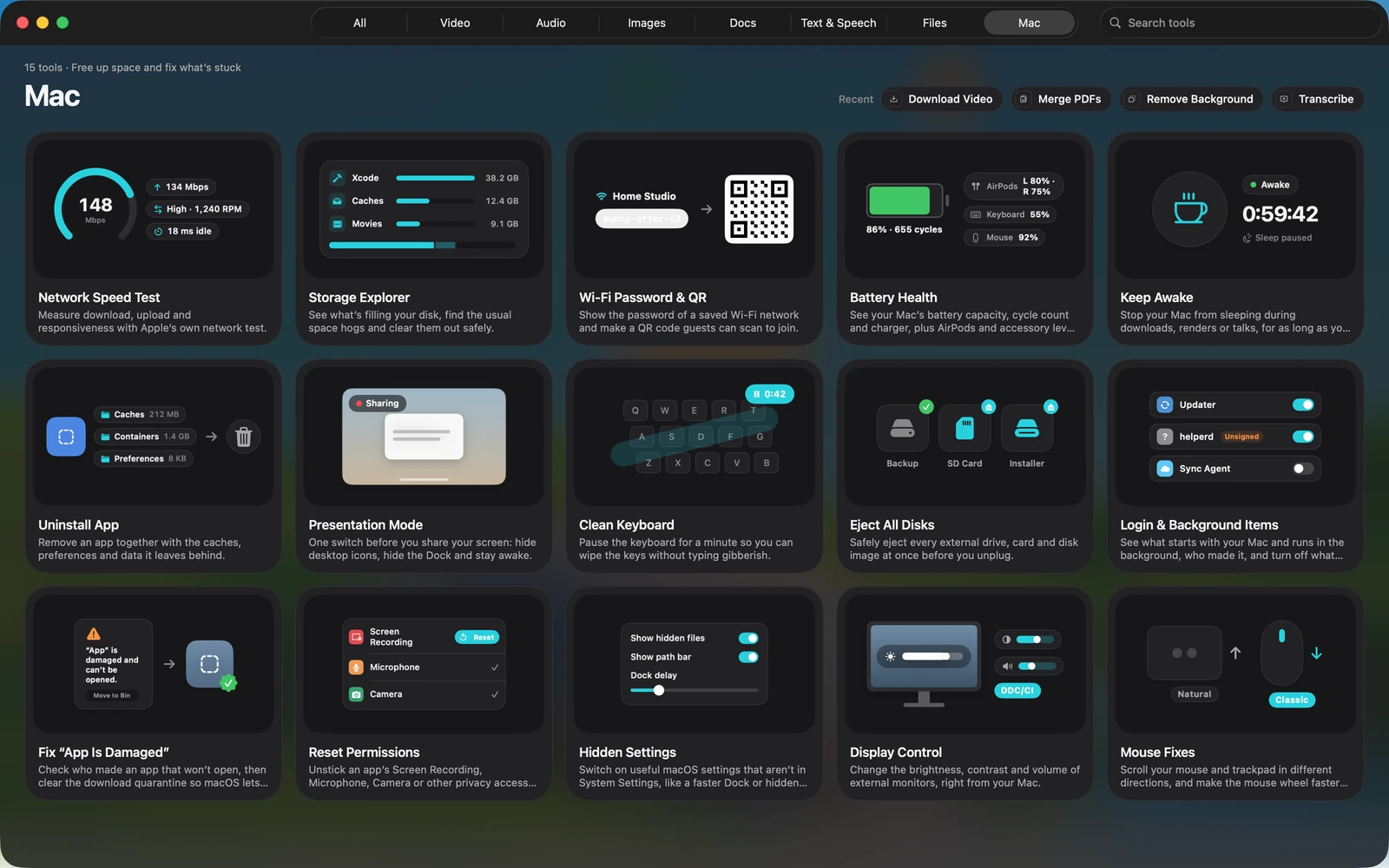The height and width of the screenshot is (868, 1389).
Task: Click the Dock delay slider
Action: click(694, 691)
